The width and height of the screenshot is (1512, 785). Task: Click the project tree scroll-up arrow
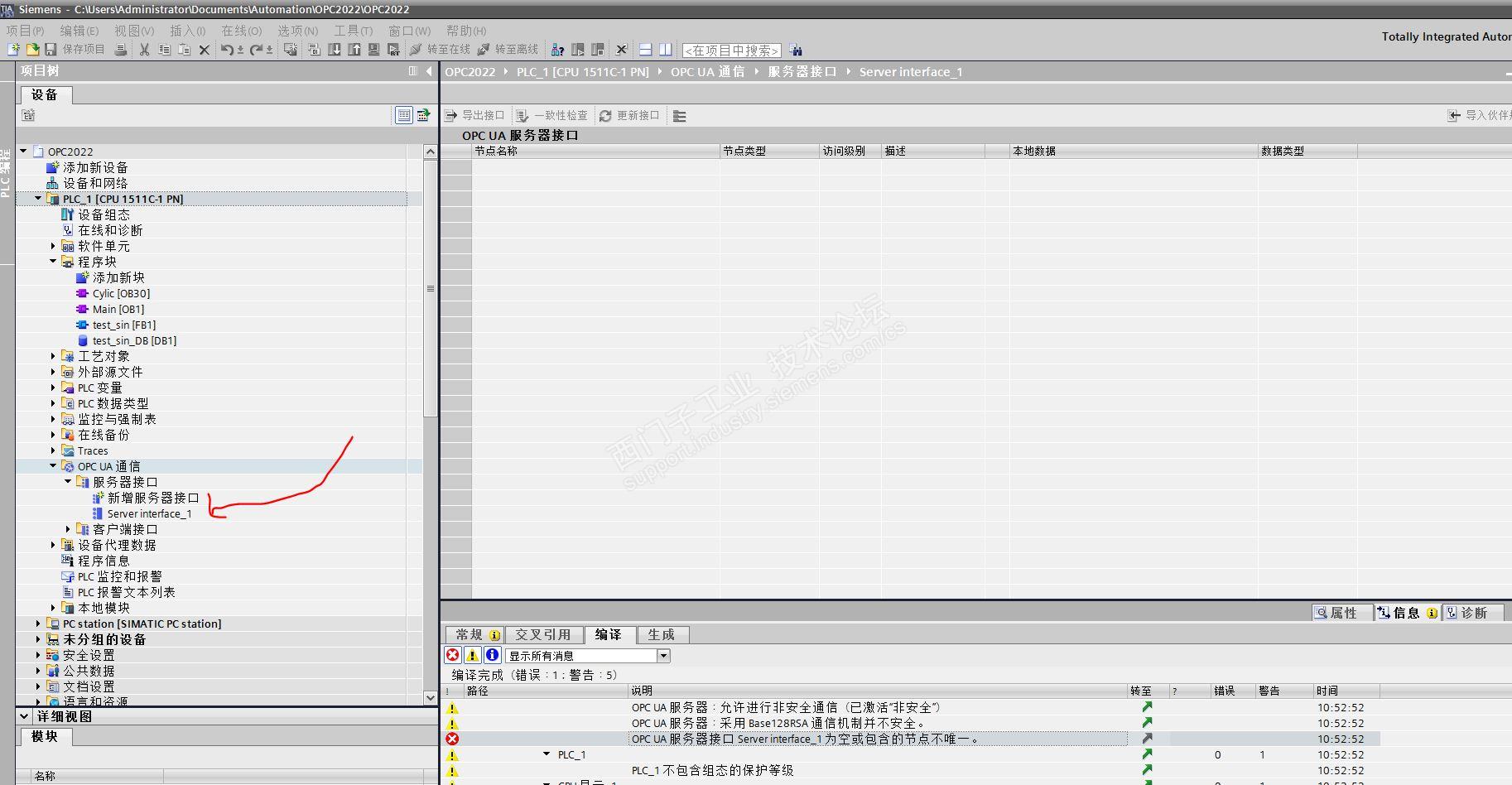pyautogui.click(x=430, y=152)
